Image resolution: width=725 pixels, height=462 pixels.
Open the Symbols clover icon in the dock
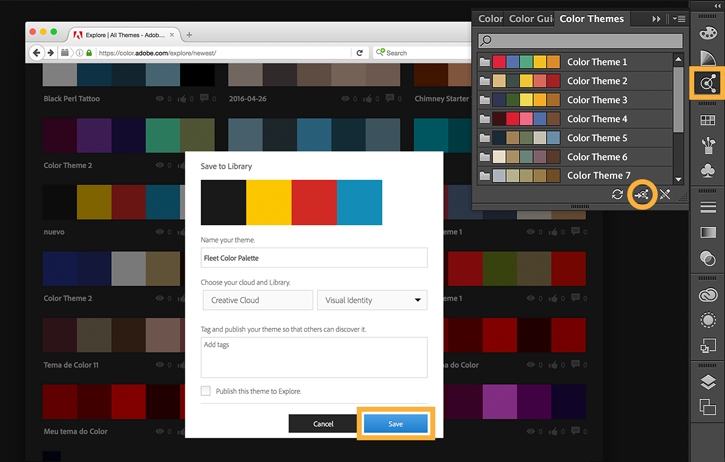[x=708, y=171]
